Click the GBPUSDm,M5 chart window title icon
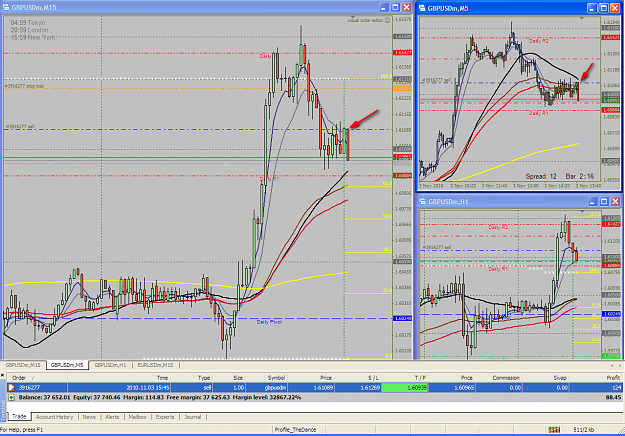625x436 pixels. [422, 8]
